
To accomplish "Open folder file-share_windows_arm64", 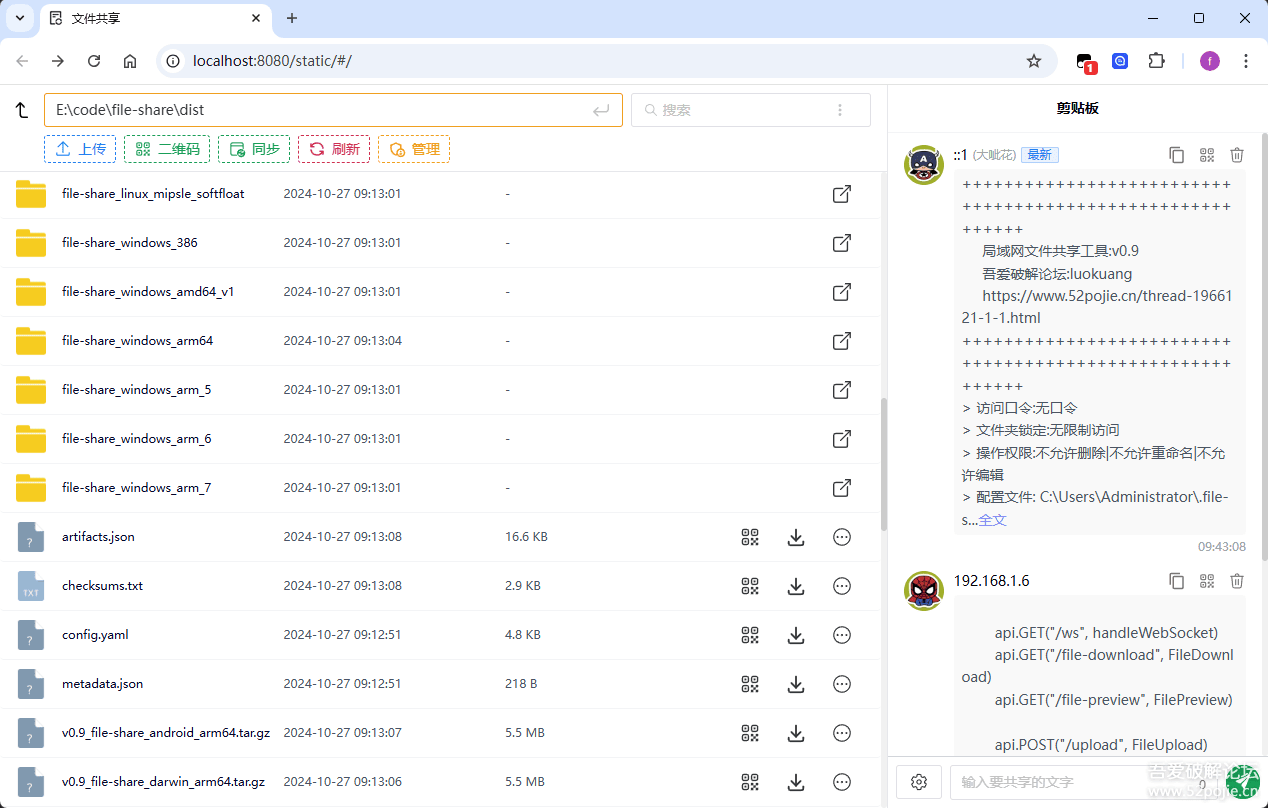I will point(137,341).
